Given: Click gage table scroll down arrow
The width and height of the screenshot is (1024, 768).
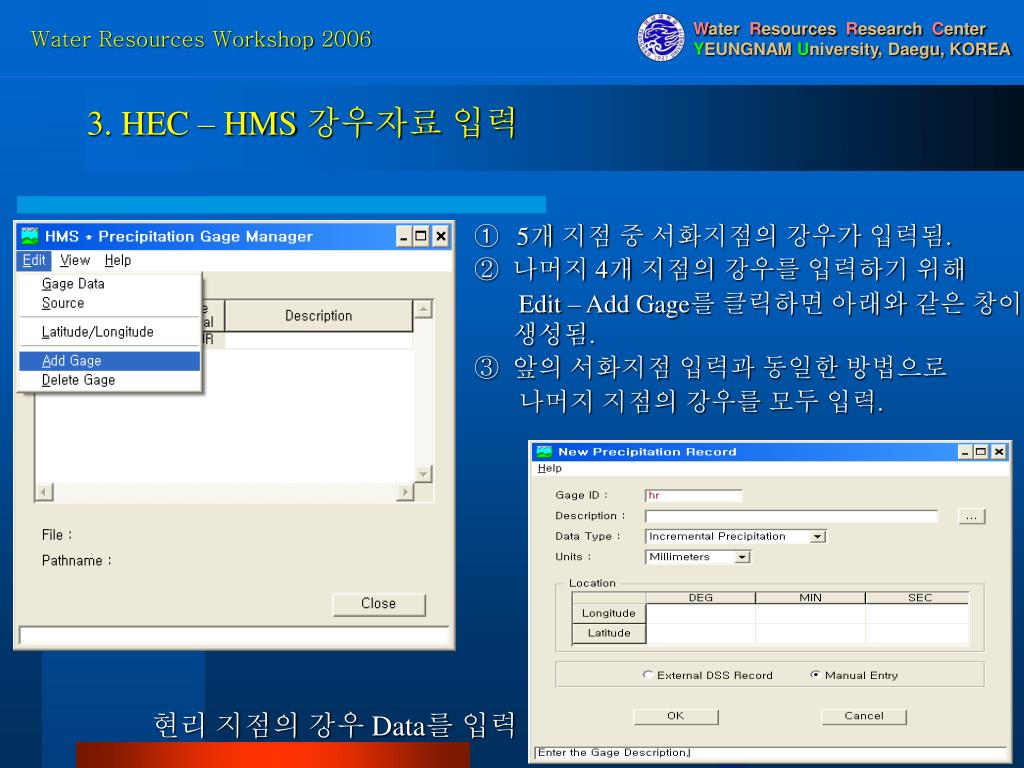Looking at the screenshot, I should pos(423,474).
